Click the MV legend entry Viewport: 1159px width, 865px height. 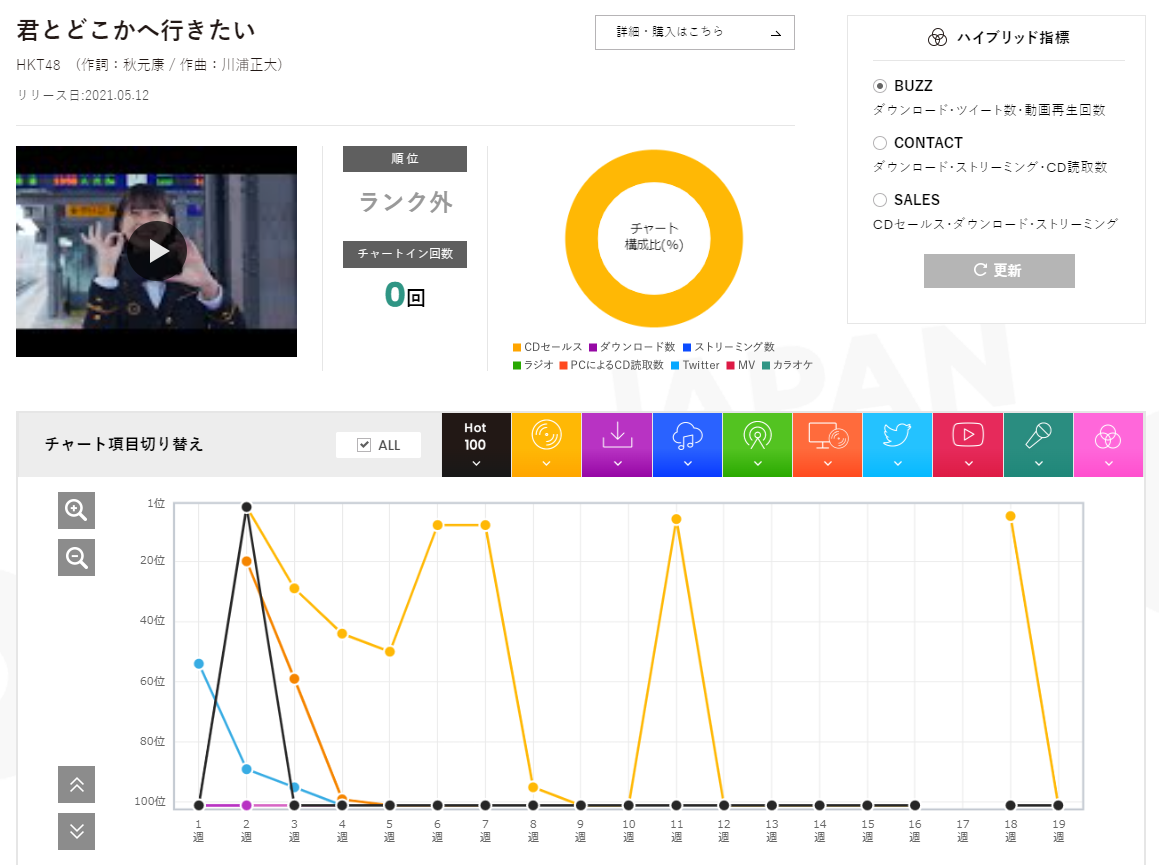click(x=741, y=365)
